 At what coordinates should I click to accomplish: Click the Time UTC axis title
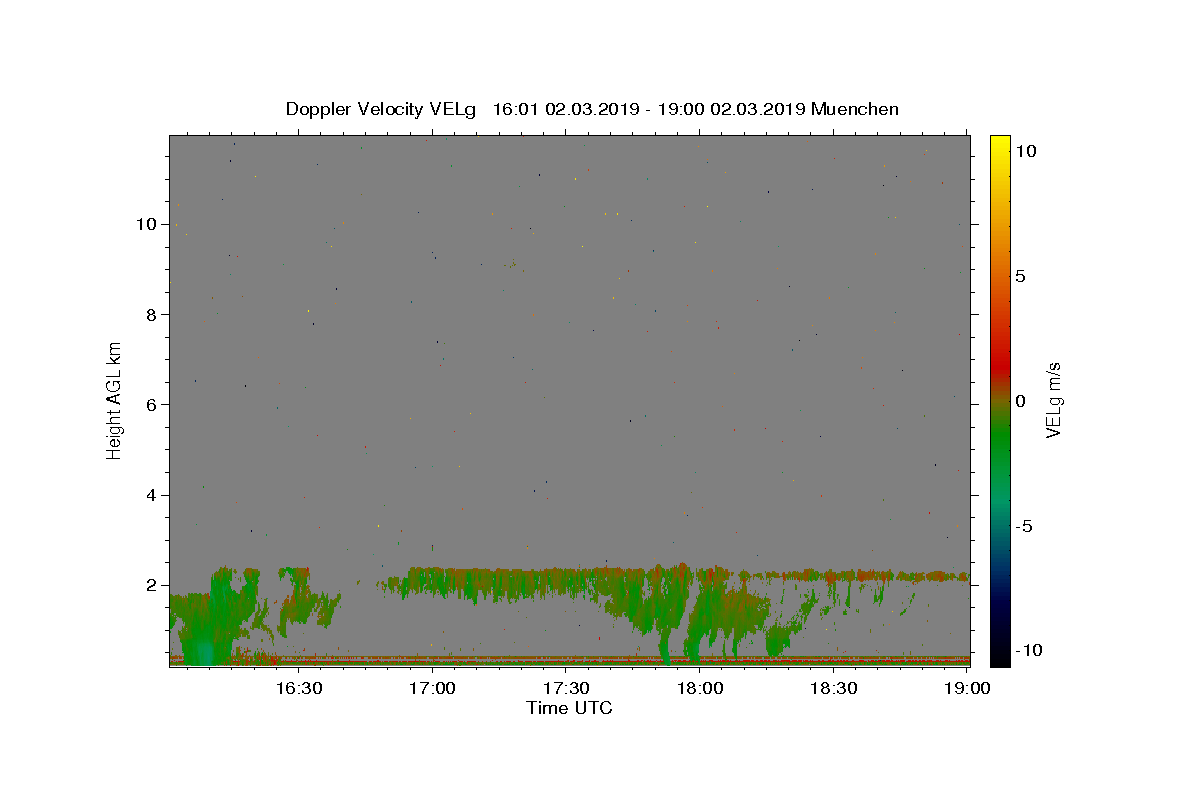(569, 708)
